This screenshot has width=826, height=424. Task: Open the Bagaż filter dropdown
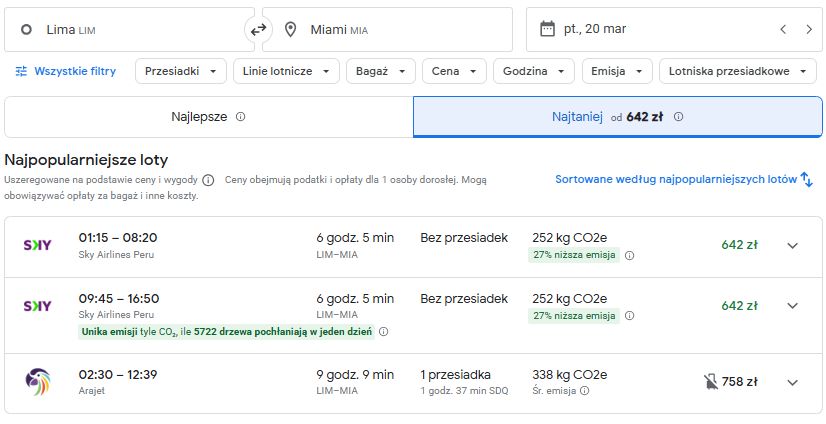pyautogui.click(x=381, y=71)
